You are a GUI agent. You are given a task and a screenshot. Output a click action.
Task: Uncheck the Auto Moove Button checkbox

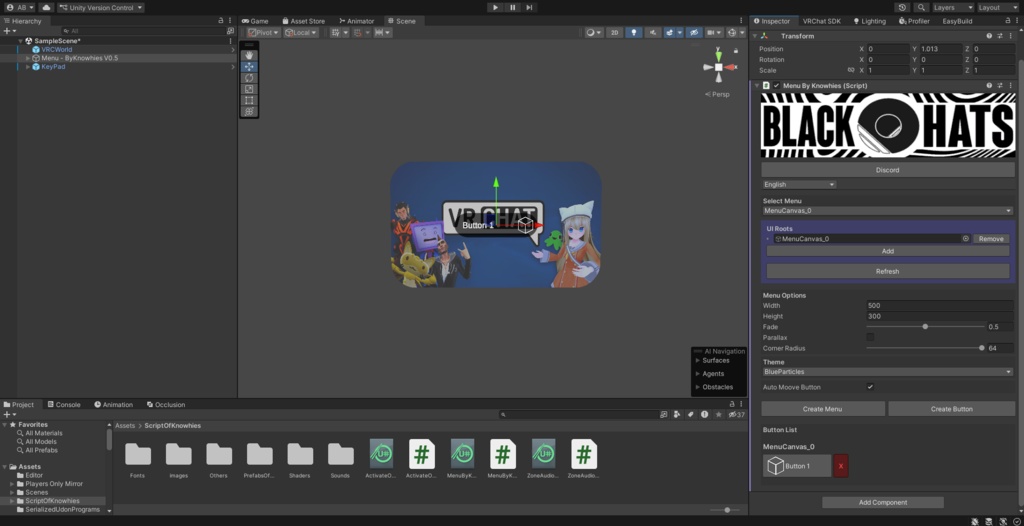click(x=870, y=387)
